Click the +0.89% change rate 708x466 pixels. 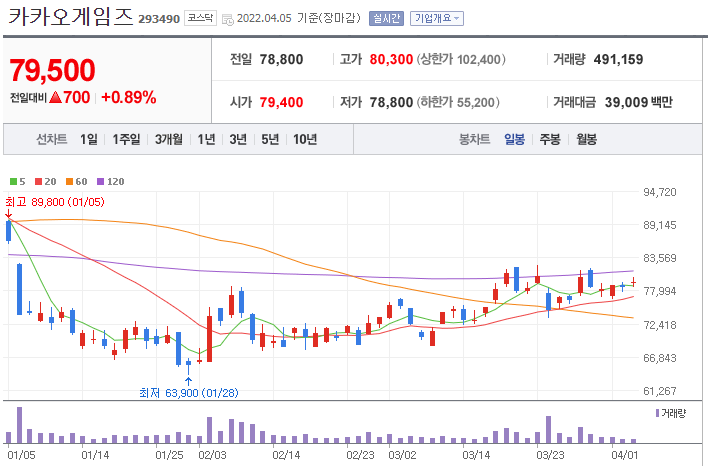click(x=129, y=97)
